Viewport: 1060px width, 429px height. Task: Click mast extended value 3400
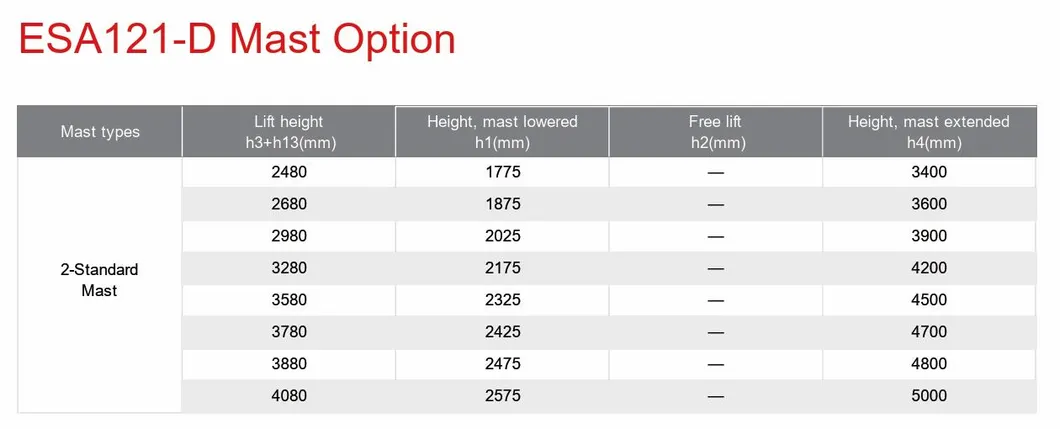(928, 172)
